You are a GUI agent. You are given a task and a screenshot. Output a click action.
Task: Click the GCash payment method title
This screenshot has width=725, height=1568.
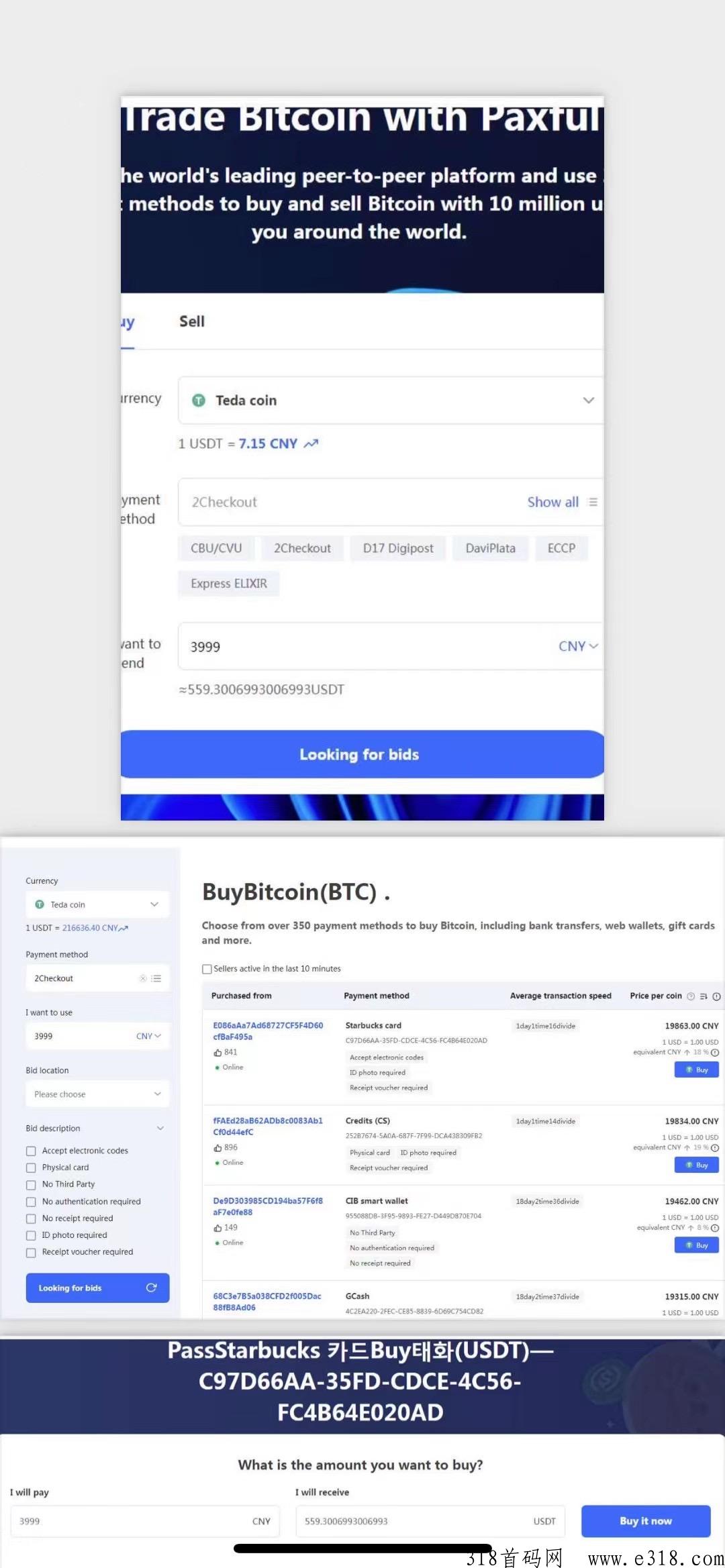pos(357,1296)
